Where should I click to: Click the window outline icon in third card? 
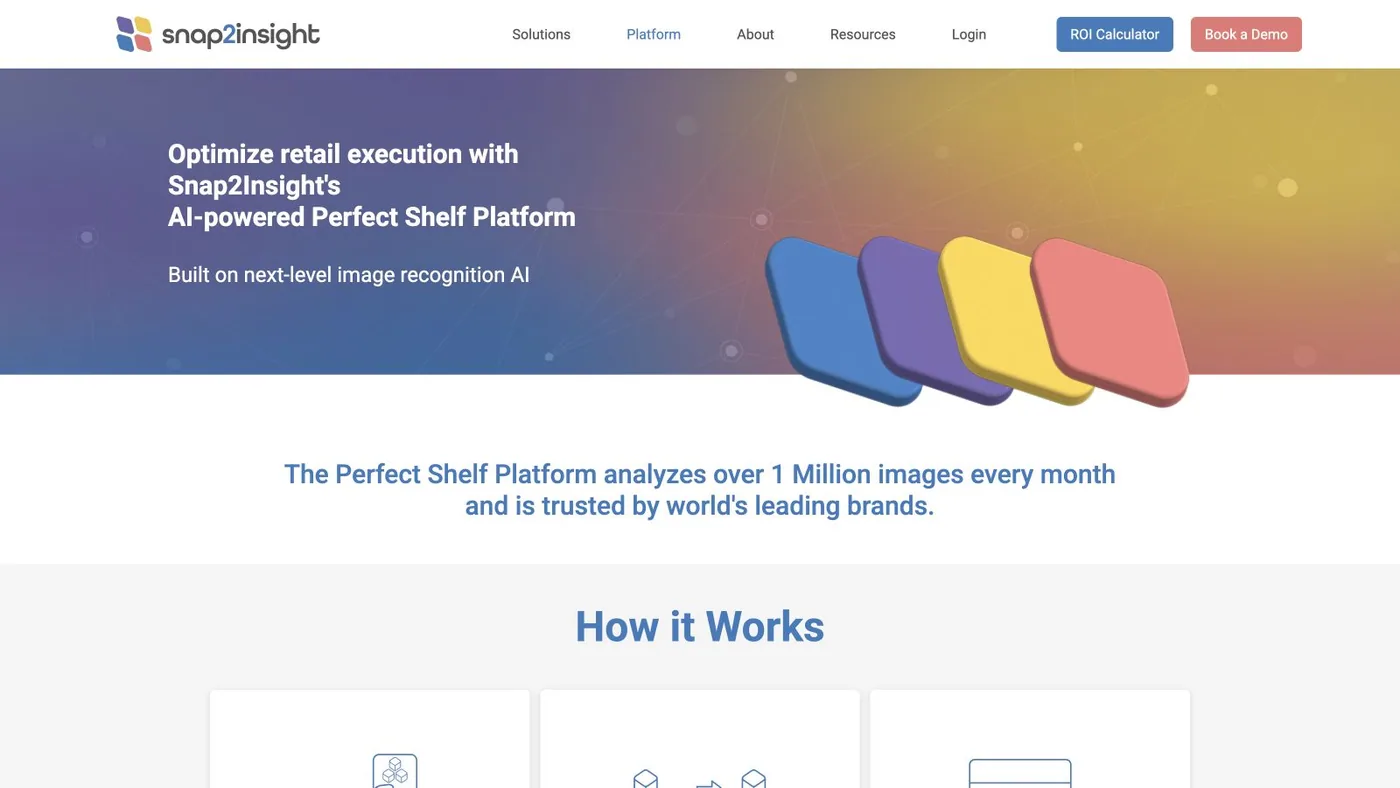(x=1020, y=773)
